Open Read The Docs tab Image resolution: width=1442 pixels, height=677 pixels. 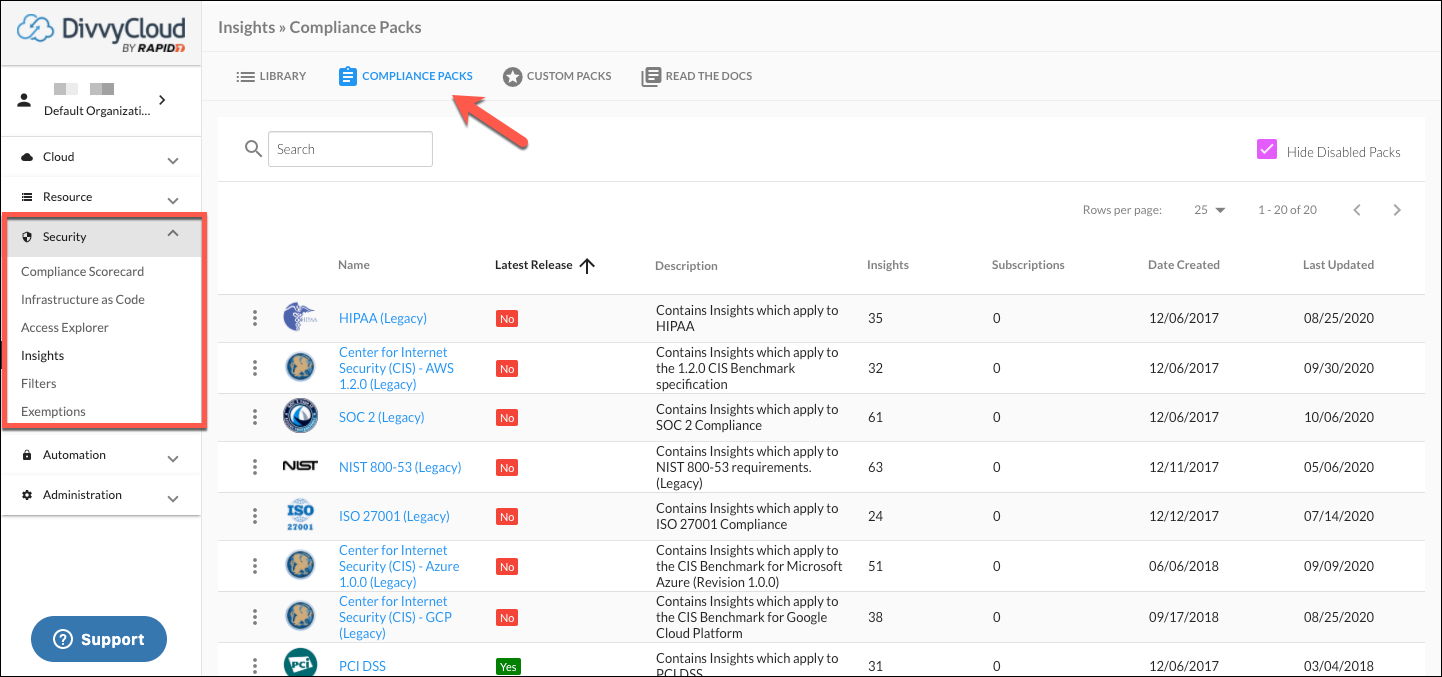[697, 76]
